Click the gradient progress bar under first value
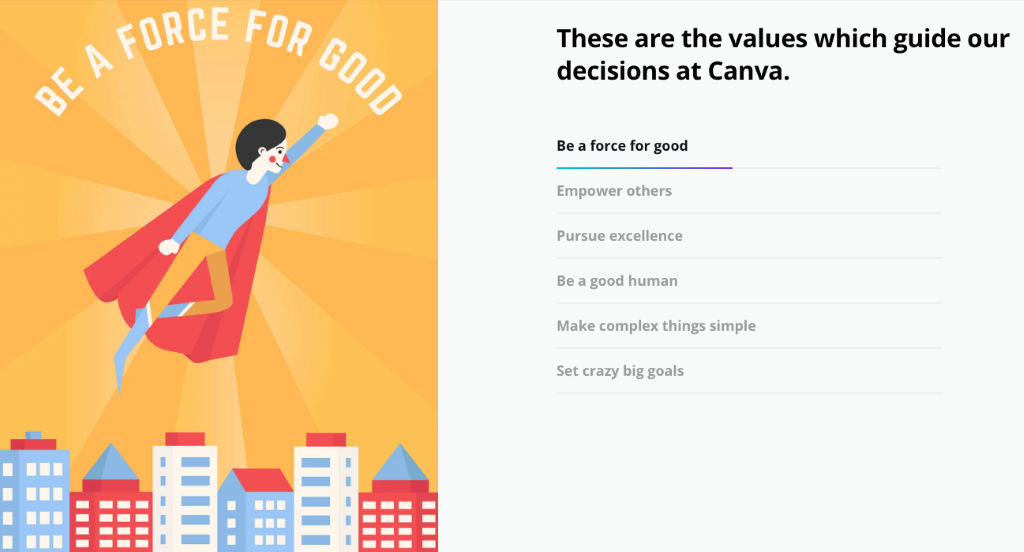 (x=644, y=168)
